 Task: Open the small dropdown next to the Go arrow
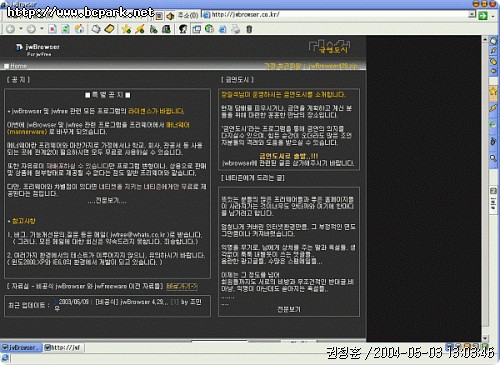[493, 16]
